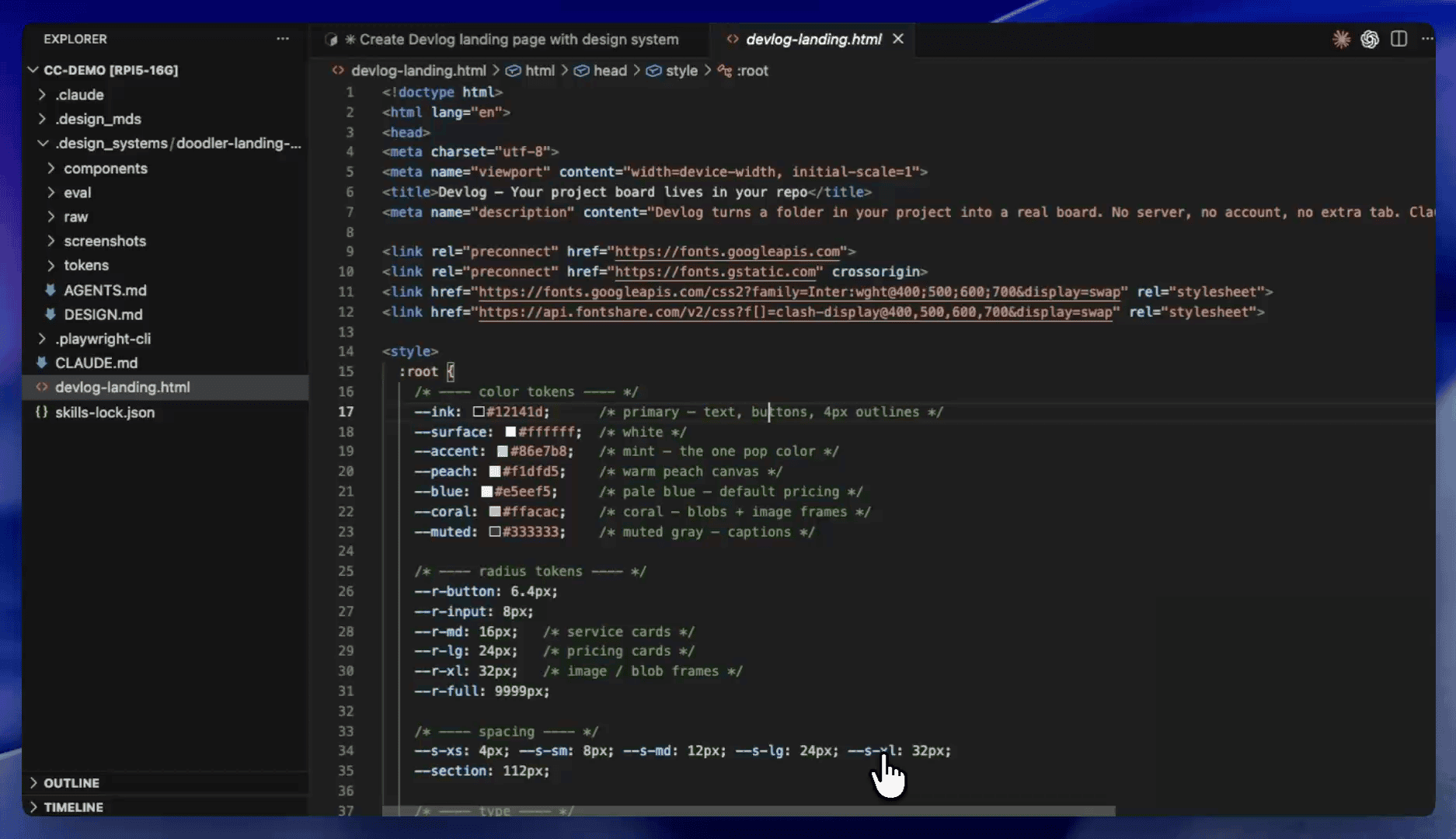Click the --ink #12141d color swatch
The height and width of the screenshot is (839, 1456).
(479, 412)
